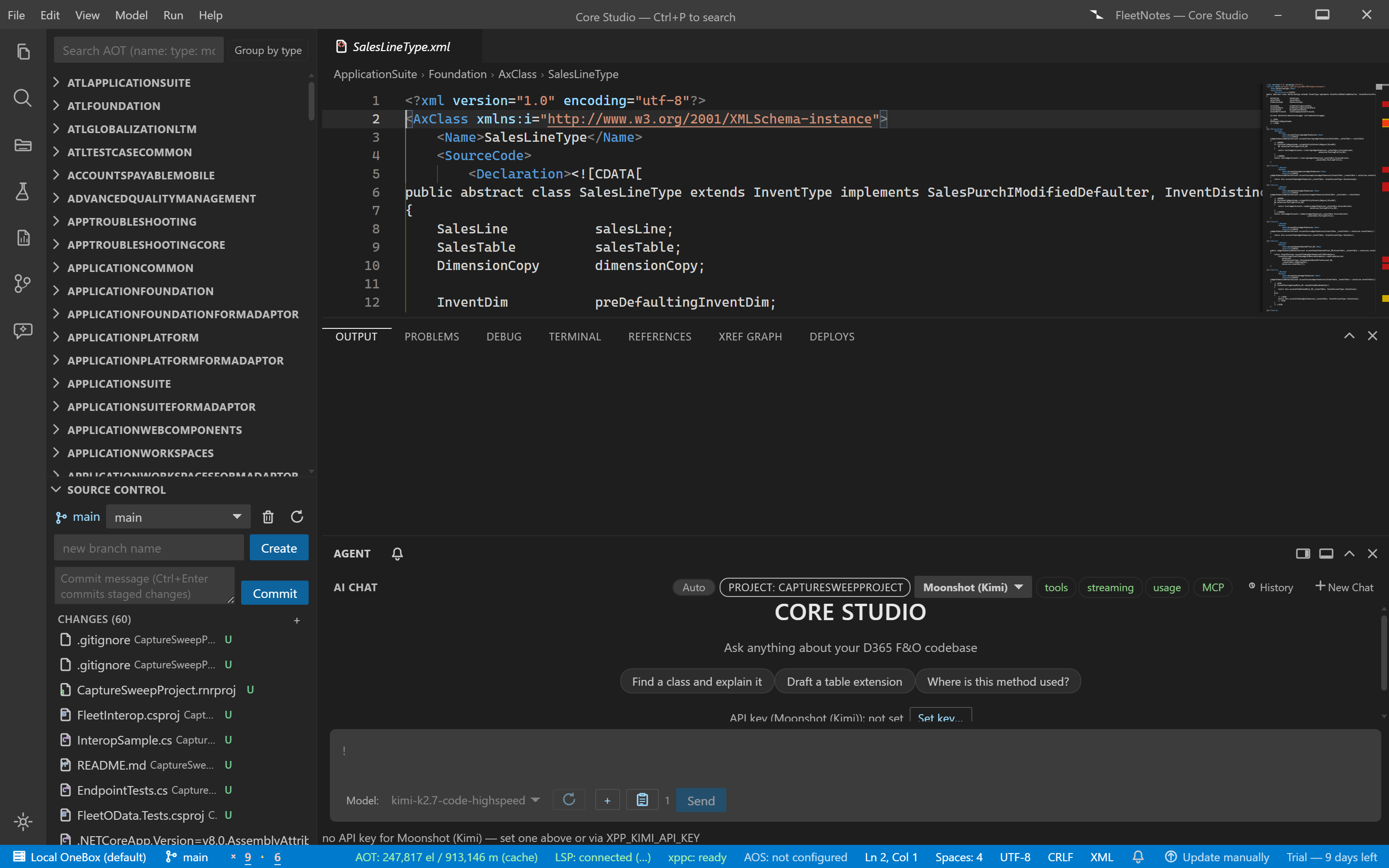The image size is (1389, 868).
Task: Open the Model menu
Action: coord(132,15)
